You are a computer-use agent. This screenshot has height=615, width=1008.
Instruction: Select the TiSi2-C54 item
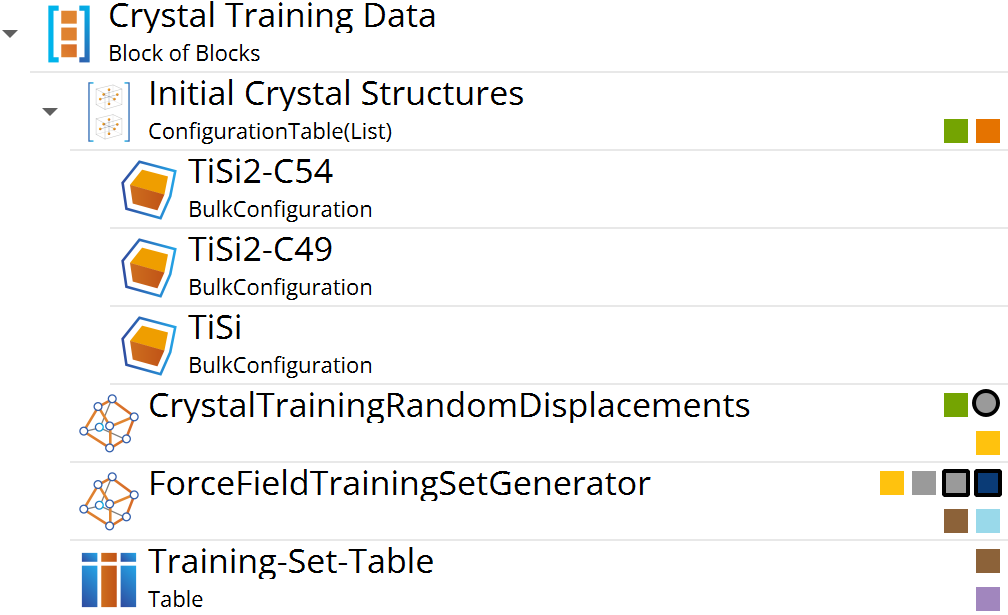[x=260, y=172]
